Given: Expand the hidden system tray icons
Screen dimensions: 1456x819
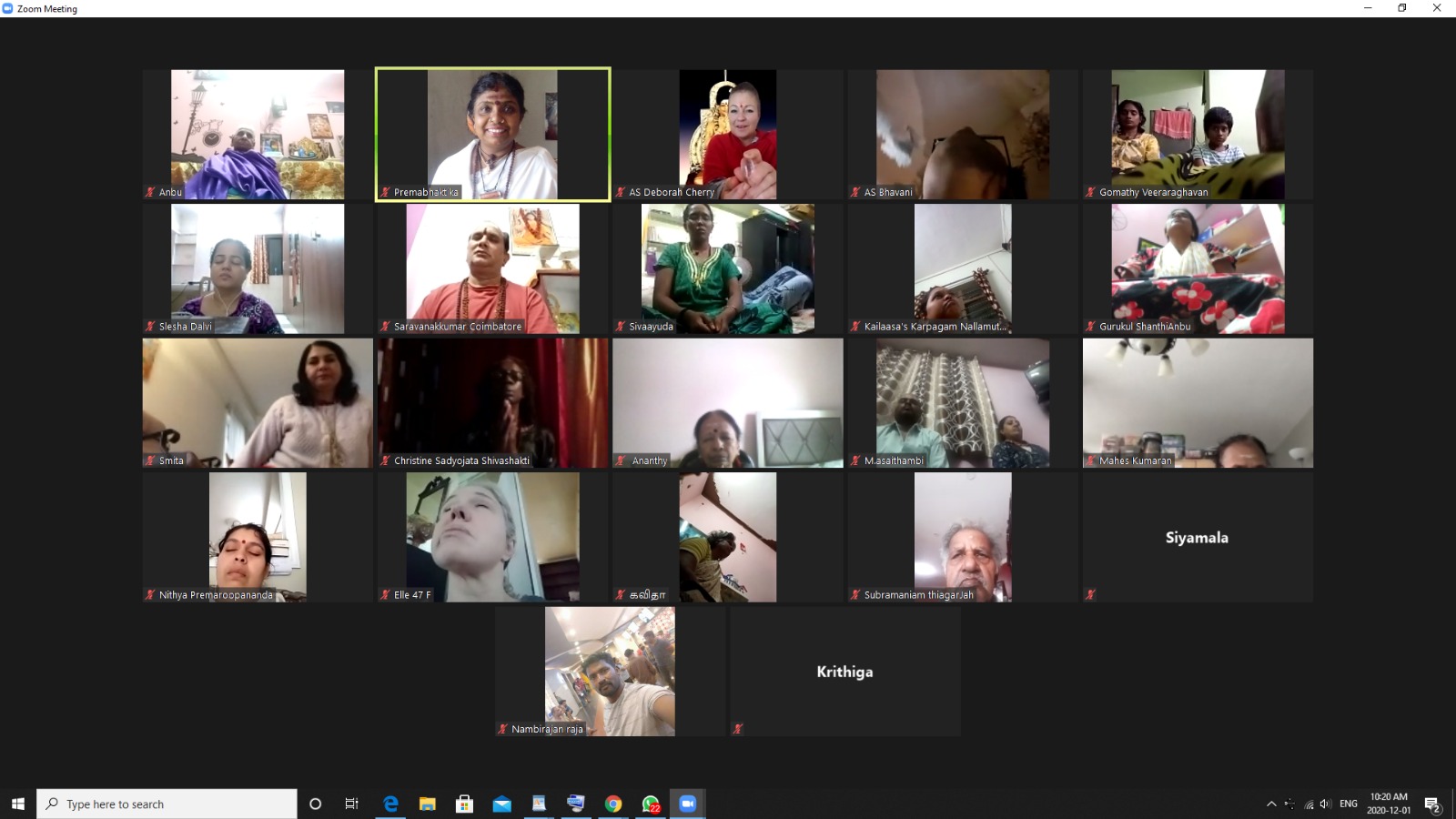Looking at the screenshot, I should (1271, 804).
